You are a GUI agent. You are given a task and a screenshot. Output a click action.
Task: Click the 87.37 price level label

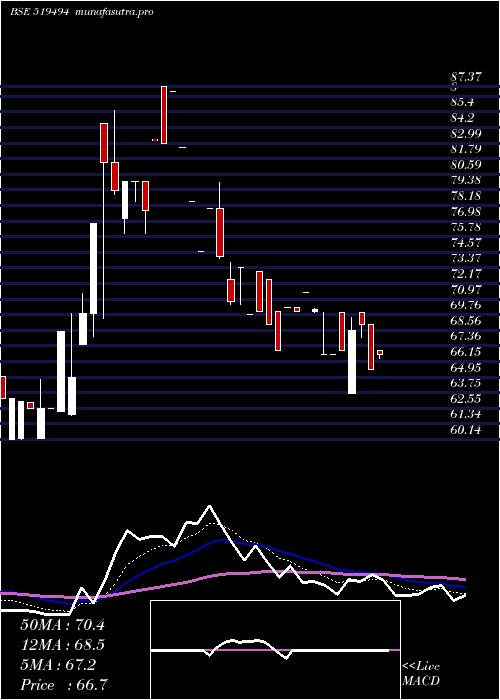[466, 77]
